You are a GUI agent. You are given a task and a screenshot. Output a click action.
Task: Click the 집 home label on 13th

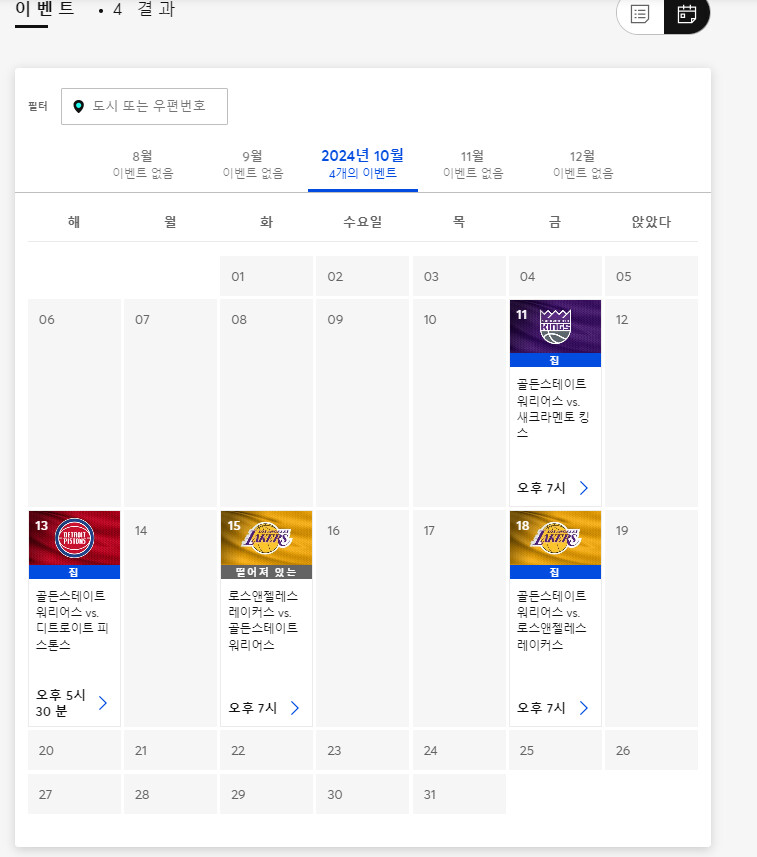(74, 572)
